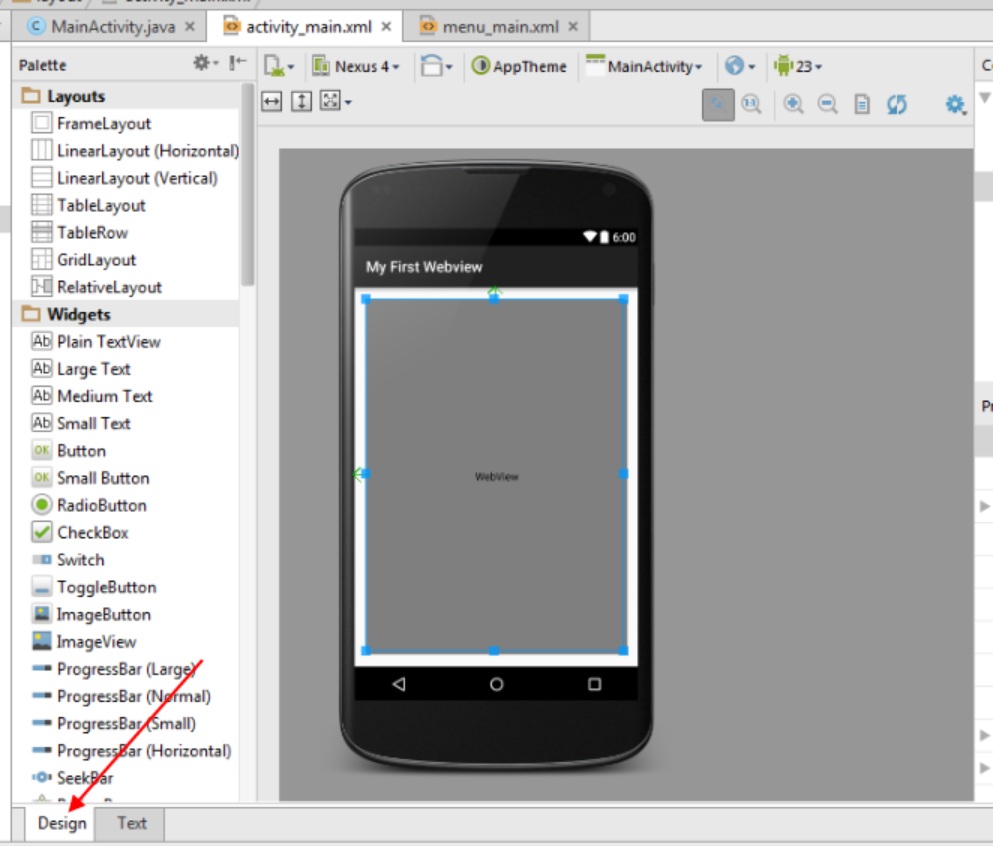Refresh the layout preview rendering
This screenshot has height=846, width=993.
pos(895,104)
